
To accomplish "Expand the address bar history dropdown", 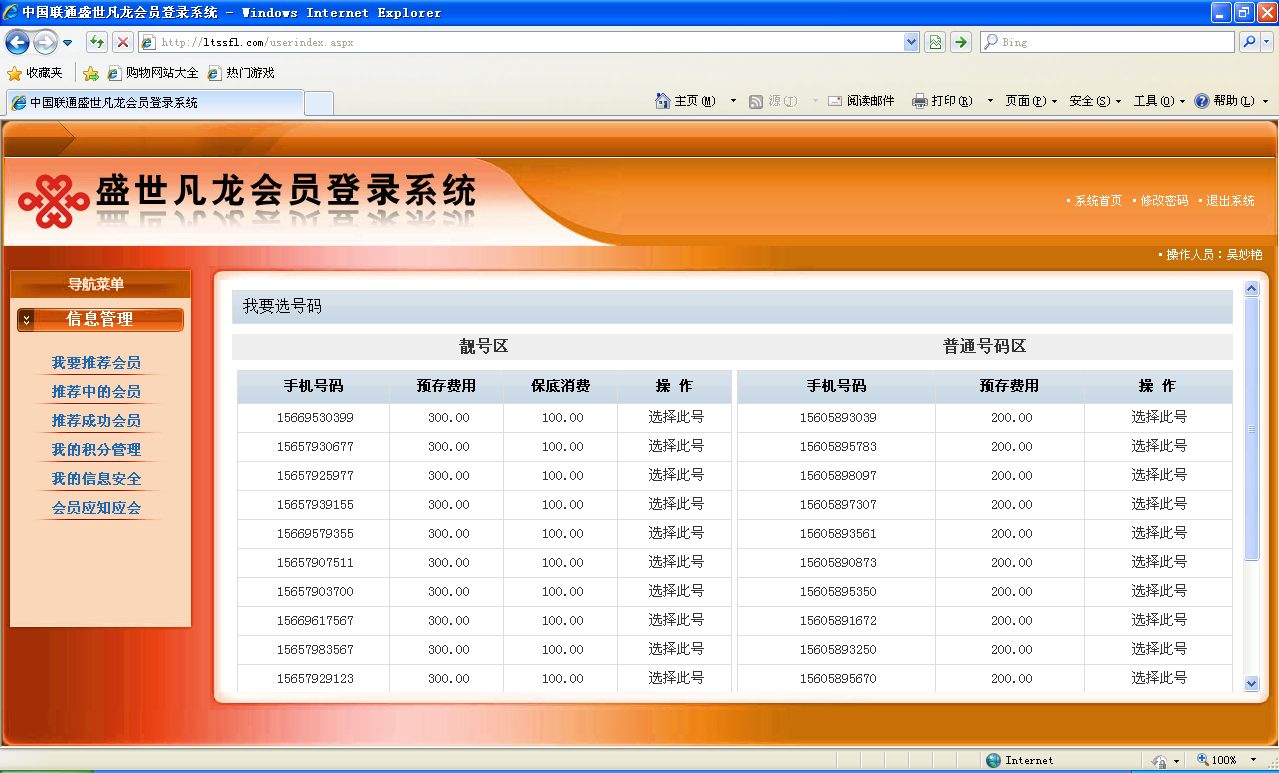I will pos(911,42).
